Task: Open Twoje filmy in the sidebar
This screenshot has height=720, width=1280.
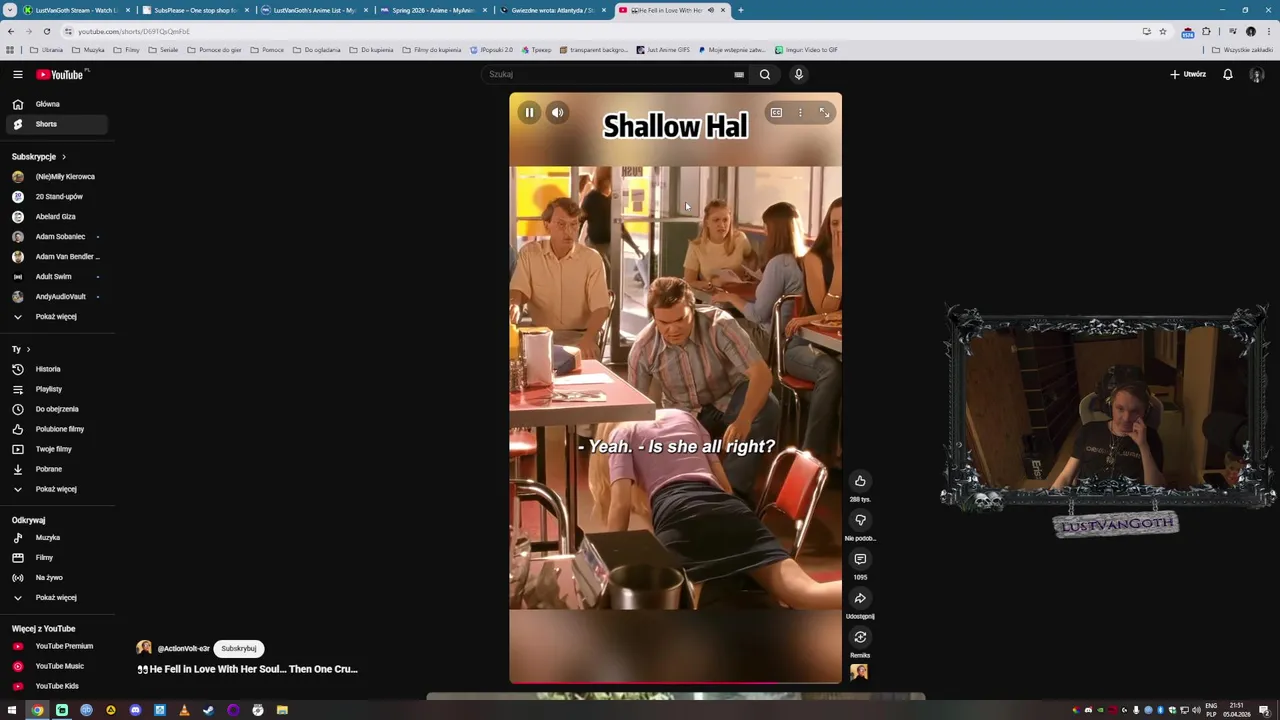Action: pos(57,449)
